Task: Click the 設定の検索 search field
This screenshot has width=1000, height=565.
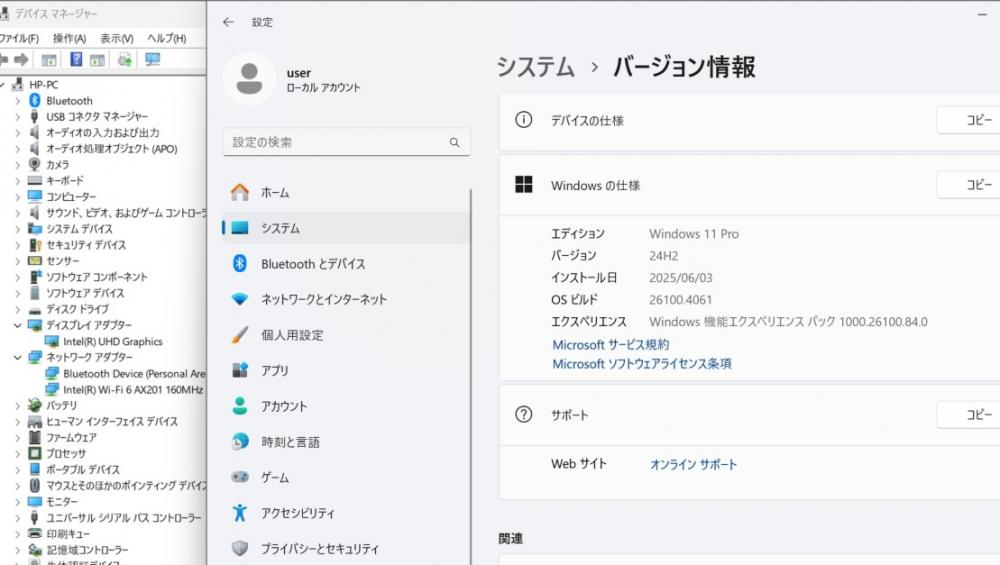Action: 346,142
